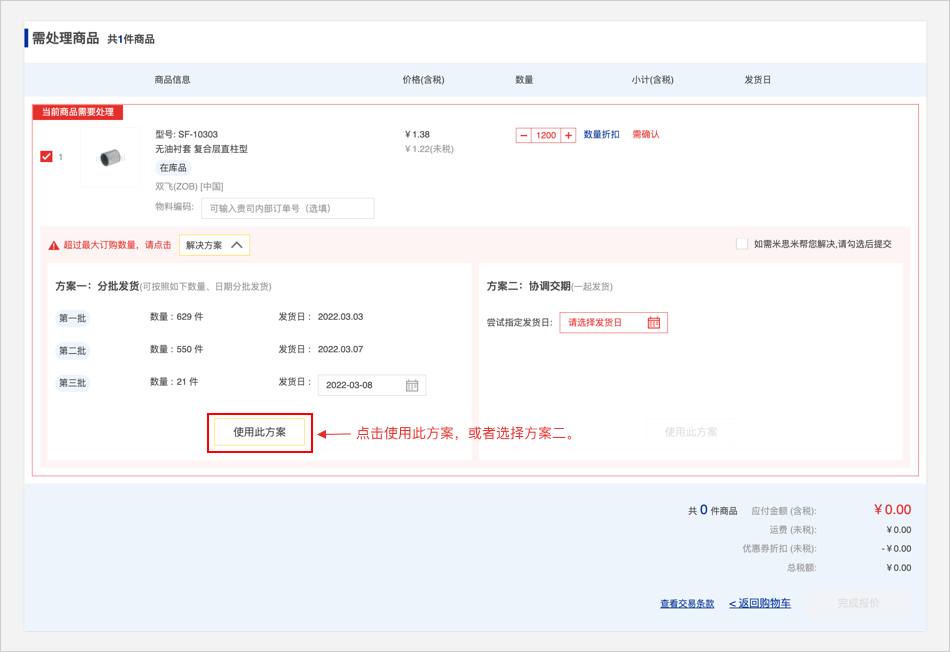This screenshot has height=652, width=950.
Task: Click the 在库品 stock tag
Action: 172,168
